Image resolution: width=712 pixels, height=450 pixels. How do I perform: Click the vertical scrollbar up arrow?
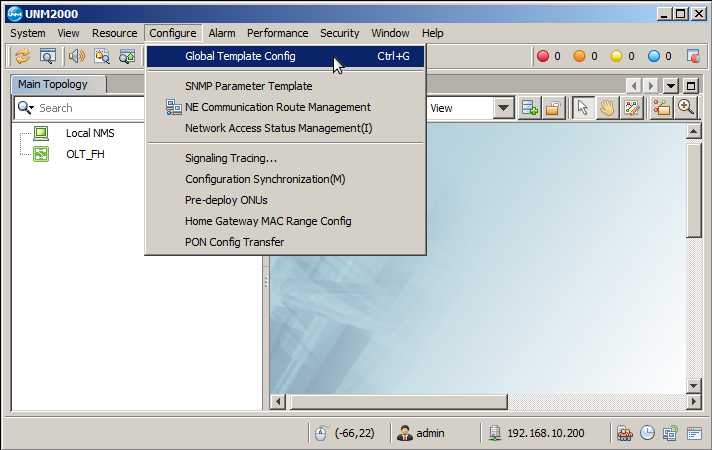pos(694,132)
